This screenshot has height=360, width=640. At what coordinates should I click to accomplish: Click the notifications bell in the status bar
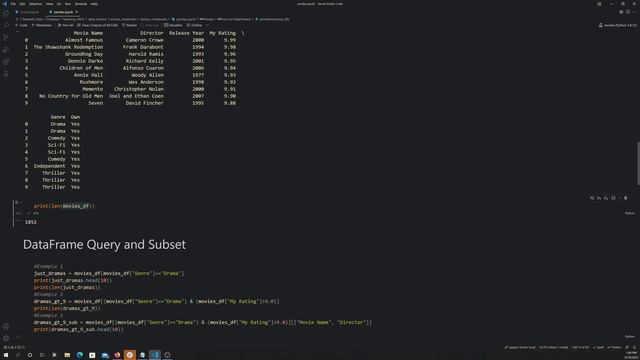point(635,347)
